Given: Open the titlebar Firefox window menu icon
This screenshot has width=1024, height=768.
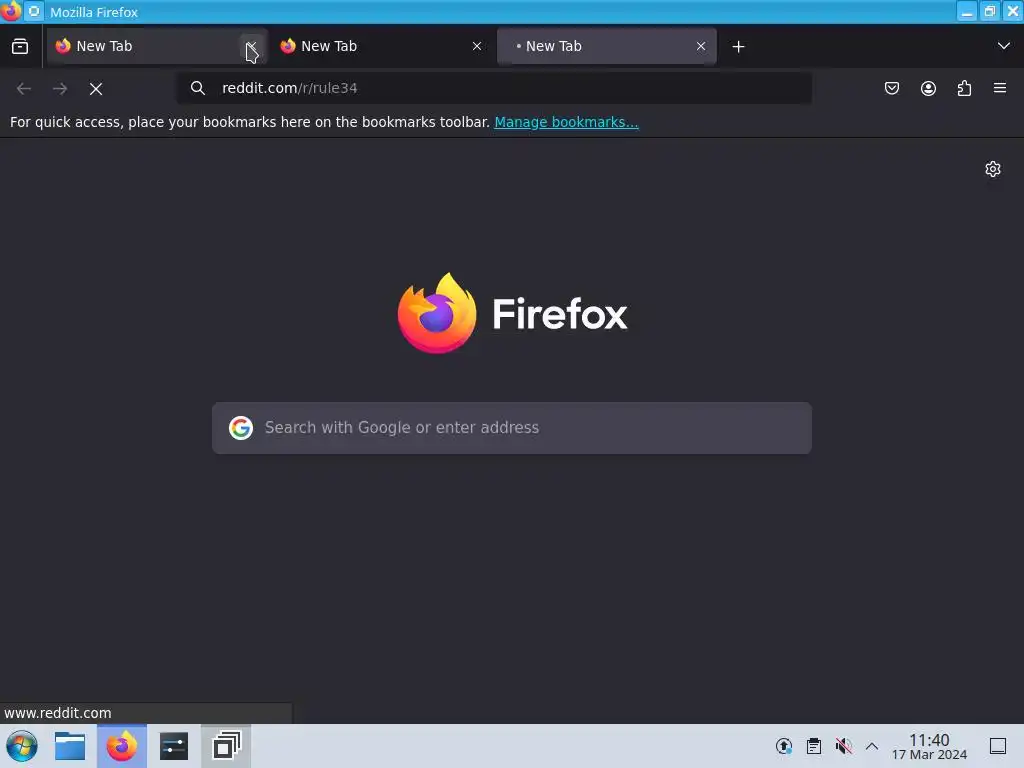Looking at the screenshot, I should 11,11.
